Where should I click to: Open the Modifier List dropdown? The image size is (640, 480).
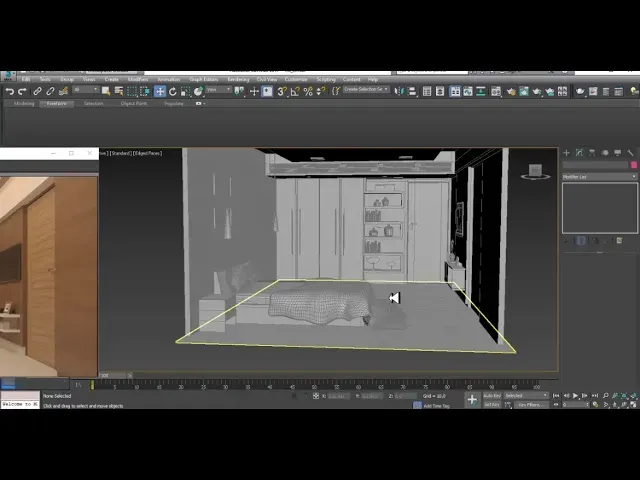coord(599,177)
